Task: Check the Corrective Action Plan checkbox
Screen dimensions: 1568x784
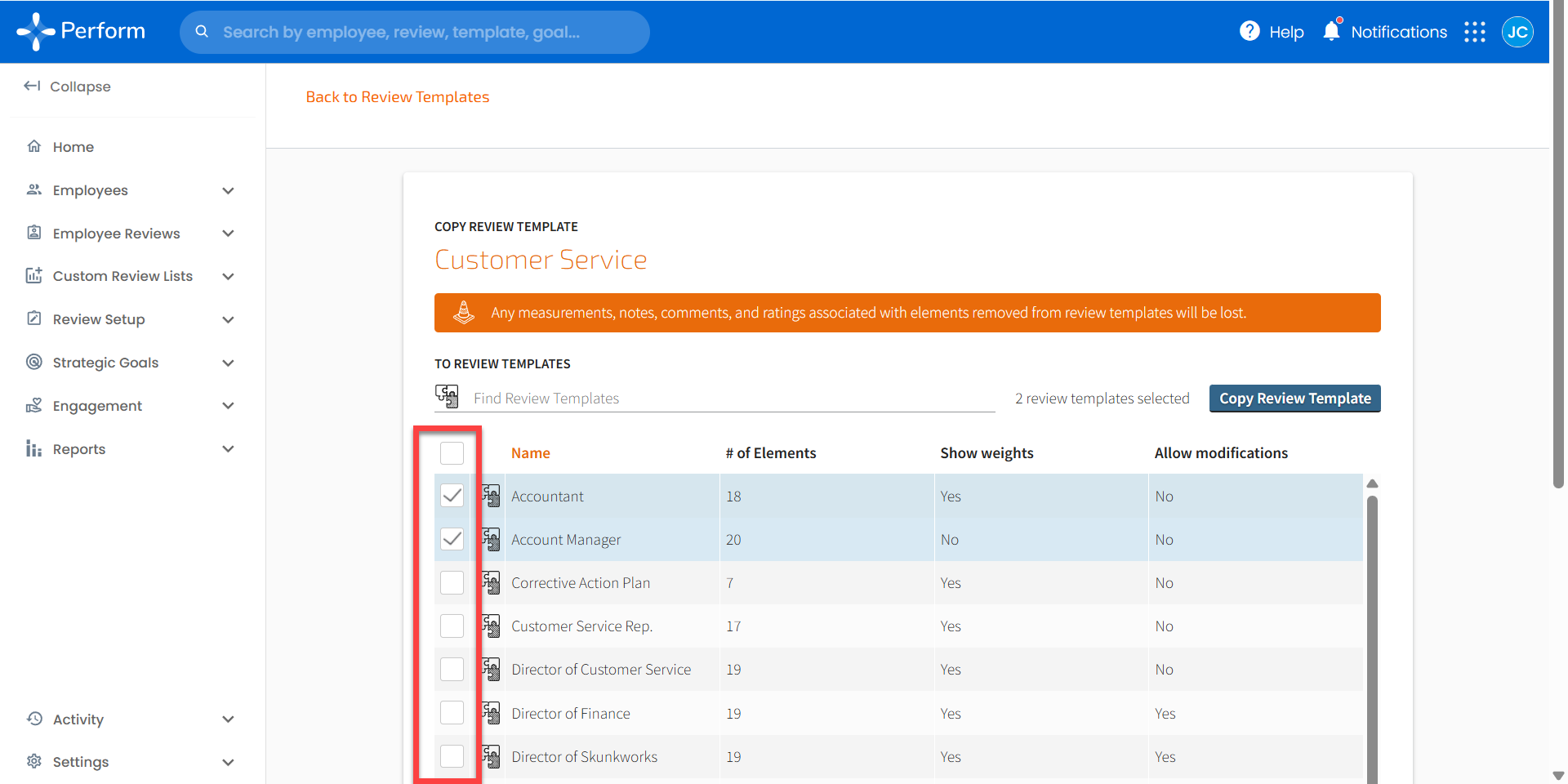Action: click(x=452, y=582)
